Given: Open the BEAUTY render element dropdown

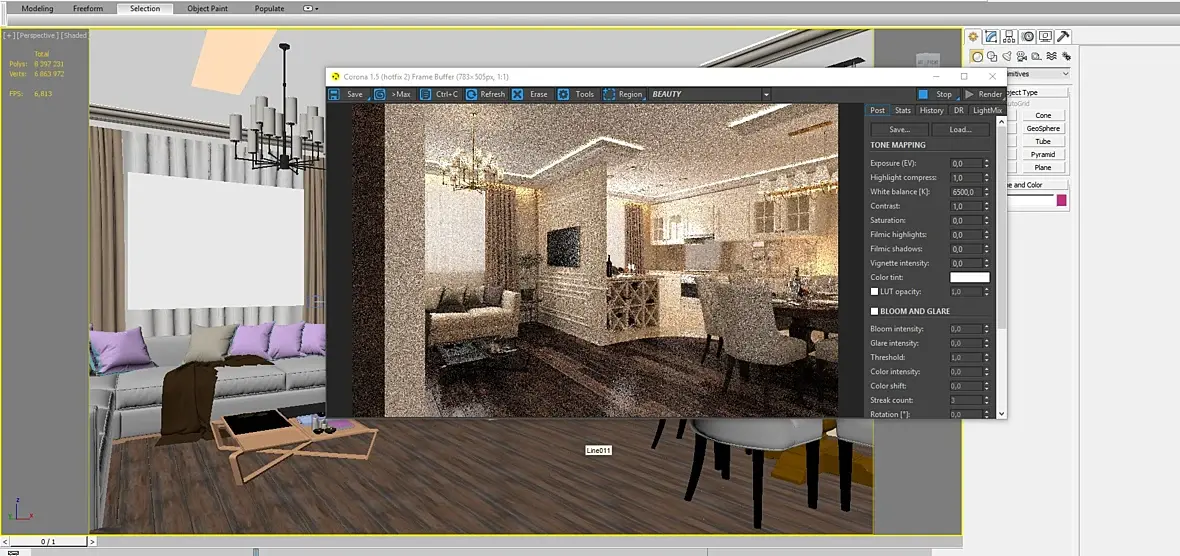Looking at the screenshot, I should click(x=710, y=94).
